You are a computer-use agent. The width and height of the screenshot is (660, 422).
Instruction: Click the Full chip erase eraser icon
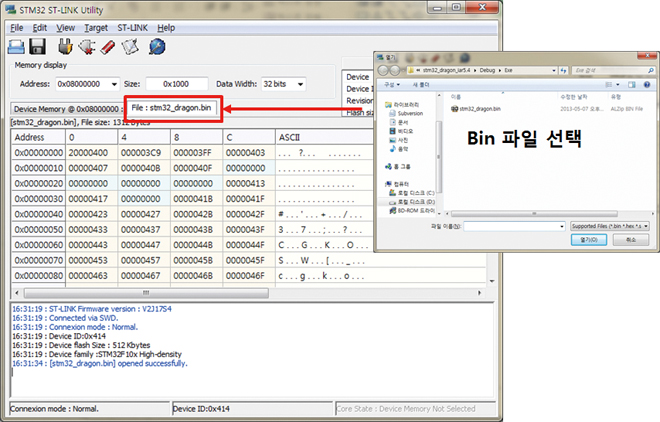108,47
